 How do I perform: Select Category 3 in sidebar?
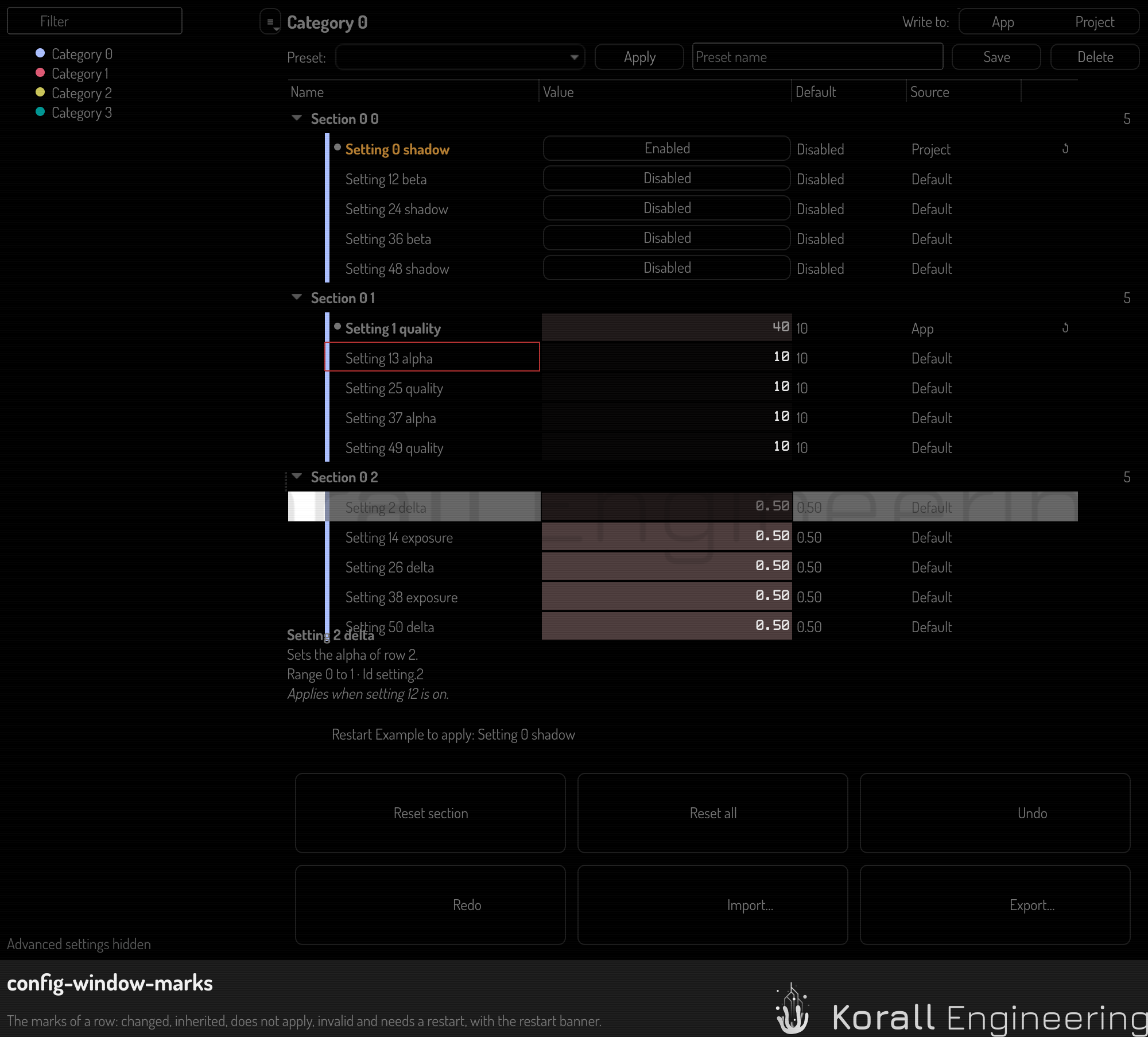[82, 113]
